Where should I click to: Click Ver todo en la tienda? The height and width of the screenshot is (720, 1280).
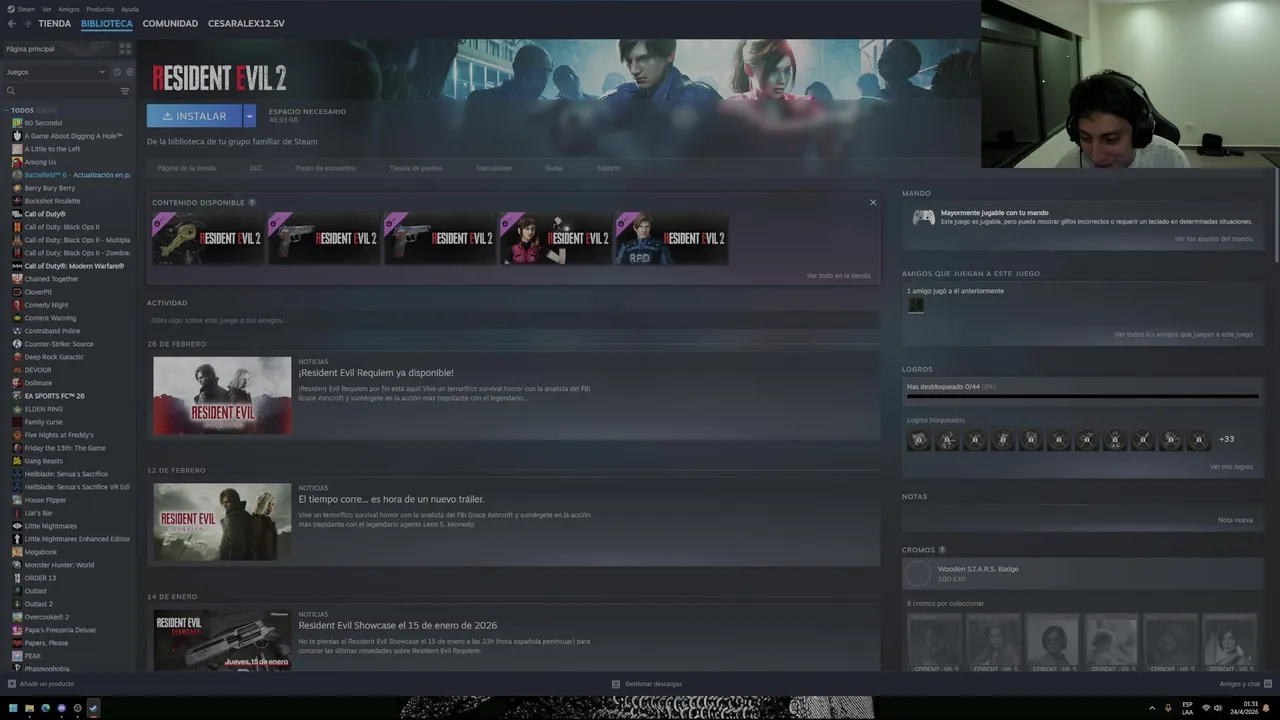pyautogui.click(x=838, y=275)
